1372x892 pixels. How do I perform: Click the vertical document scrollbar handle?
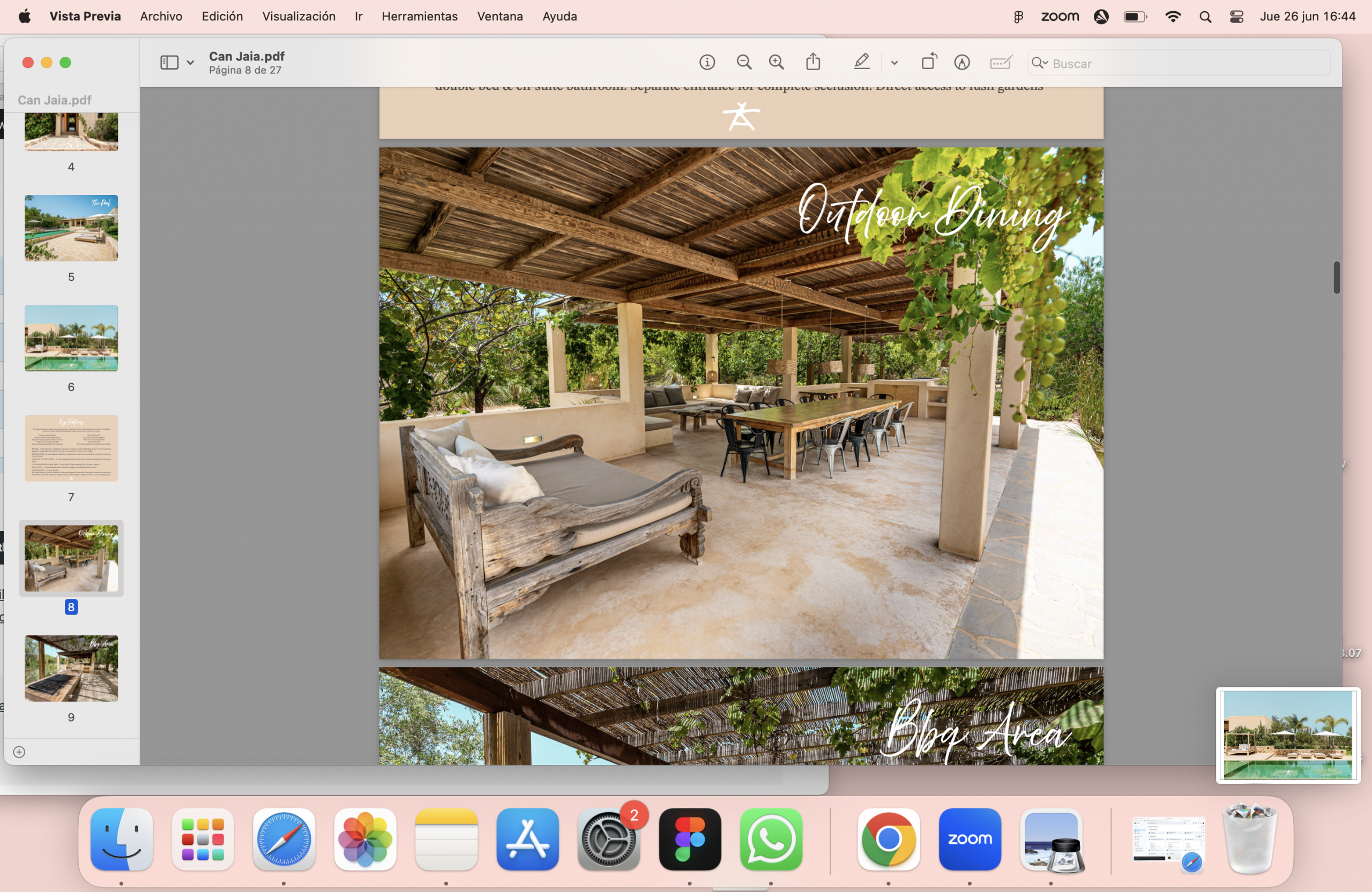pos(1336,278)
